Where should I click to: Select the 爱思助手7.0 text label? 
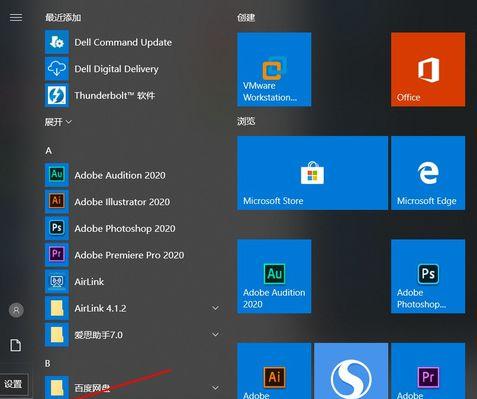pos(98,335)
